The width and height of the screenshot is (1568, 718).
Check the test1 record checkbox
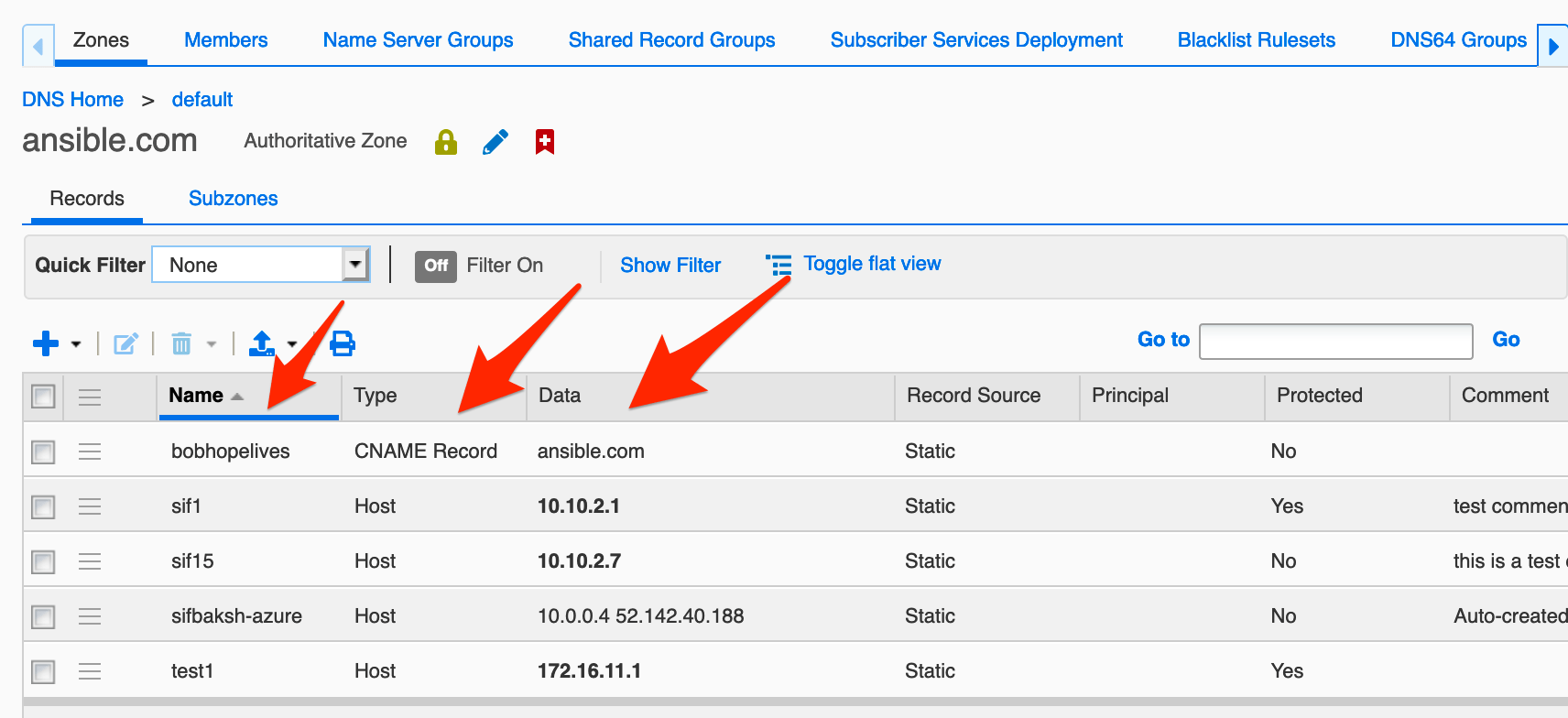tap(43, 671)
